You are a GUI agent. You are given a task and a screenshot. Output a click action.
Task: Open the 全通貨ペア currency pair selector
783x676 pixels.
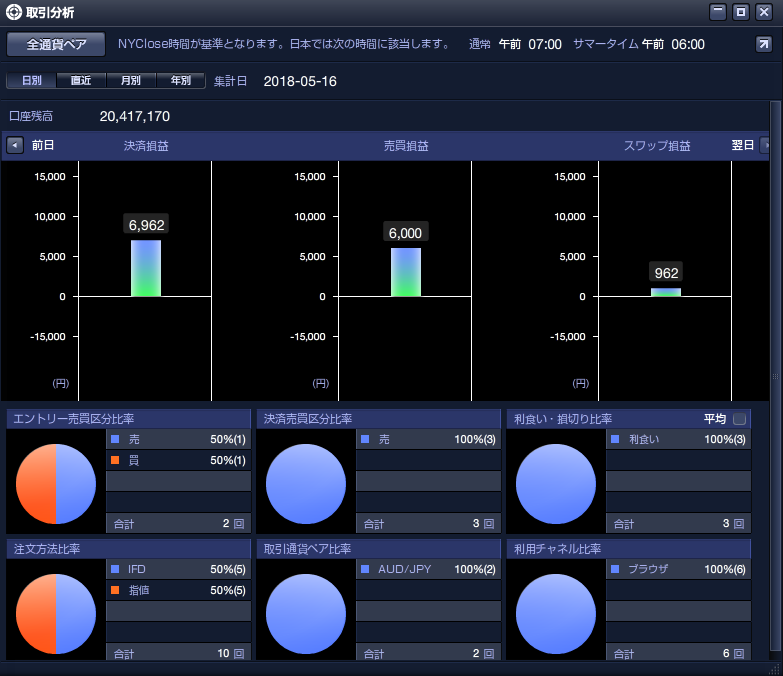56,44
